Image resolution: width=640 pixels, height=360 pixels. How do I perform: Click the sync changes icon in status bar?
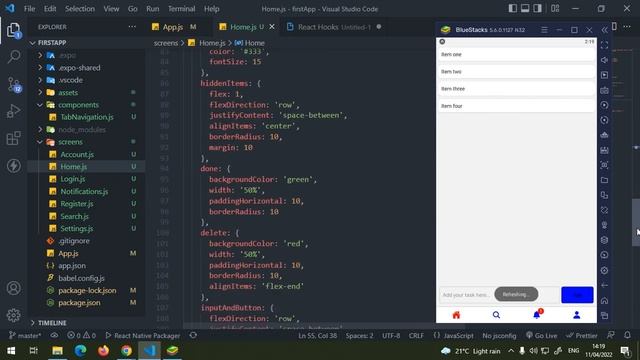click(193, 335)
